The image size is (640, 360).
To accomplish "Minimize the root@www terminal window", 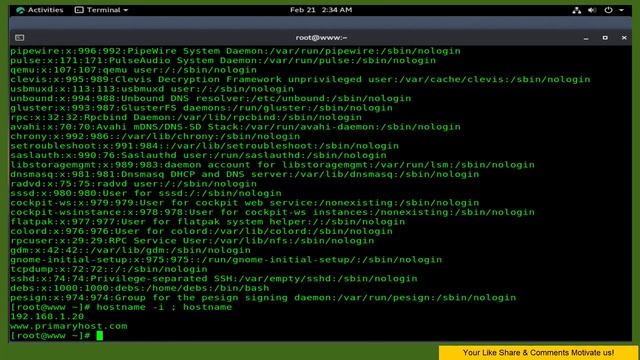I will pos(586,38).
